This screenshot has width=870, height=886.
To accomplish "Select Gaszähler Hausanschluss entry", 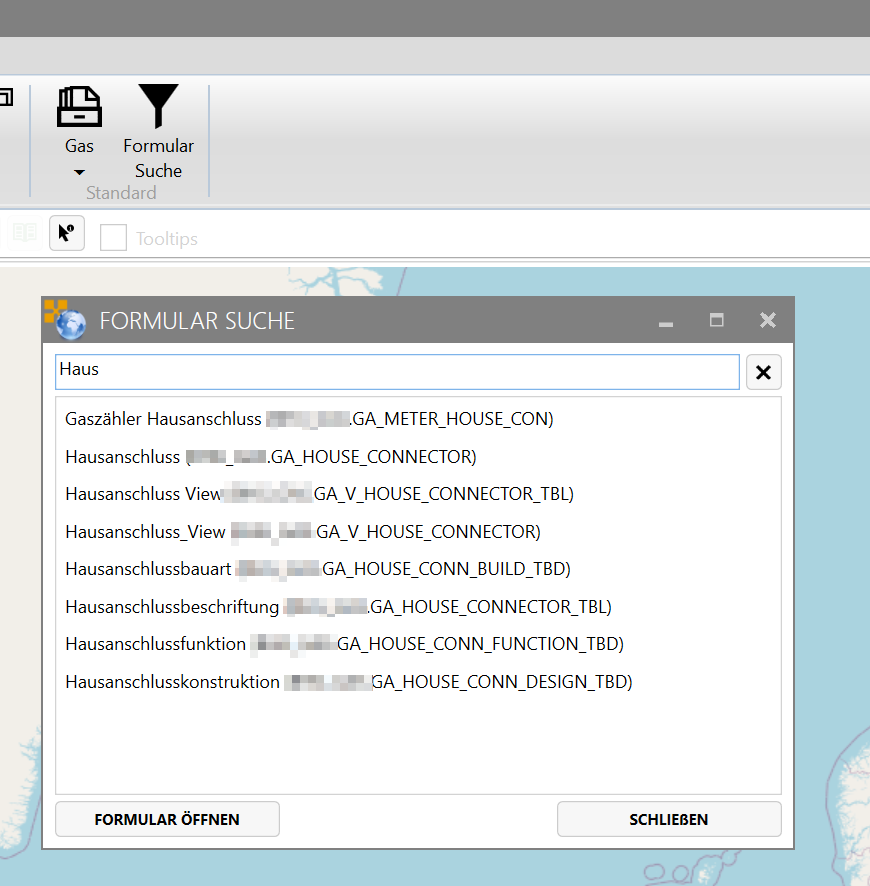I will coord(309,419).
